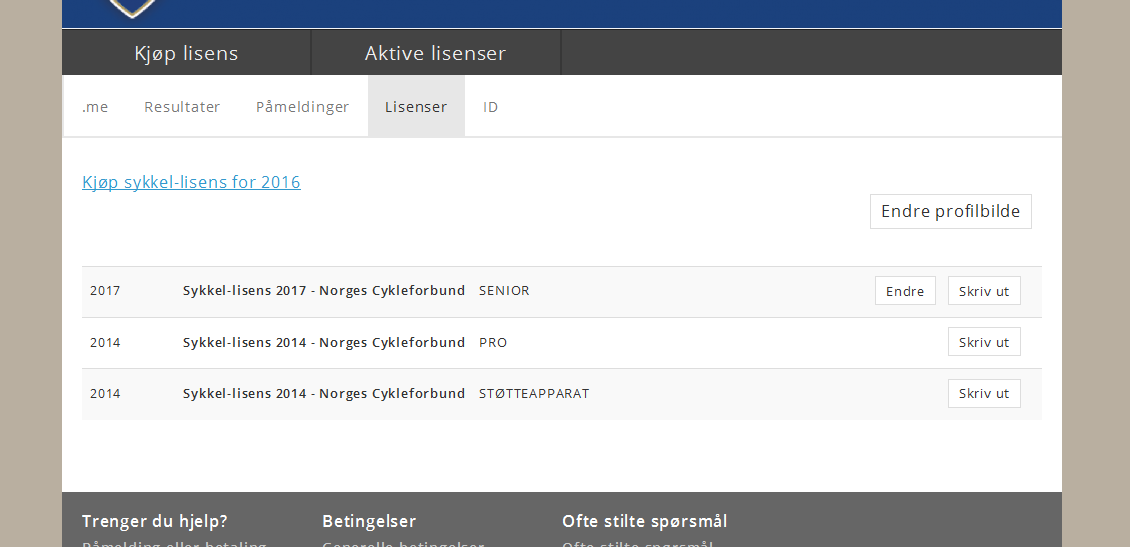1130x547 pixels.
Task: Follow the Kjøp sykkel-lisens for 2016 link
Action: pos(191,182)
